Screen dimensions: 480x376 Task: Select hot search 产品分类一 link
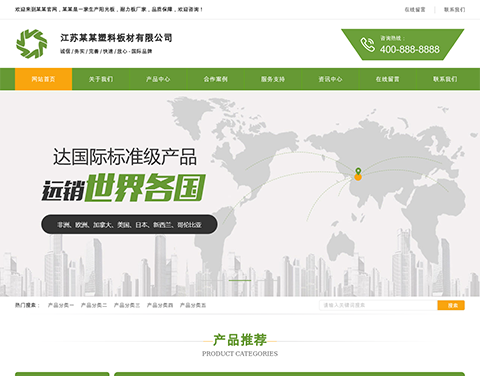[x=61, y=305]
